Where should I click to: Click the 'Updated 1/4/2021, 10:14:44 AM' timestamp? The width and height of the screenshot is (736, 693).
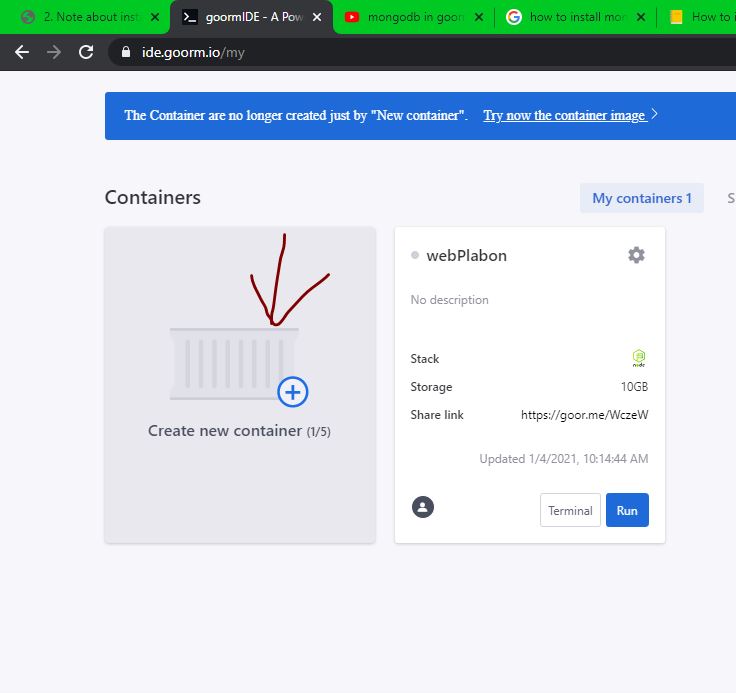[564, 459]
